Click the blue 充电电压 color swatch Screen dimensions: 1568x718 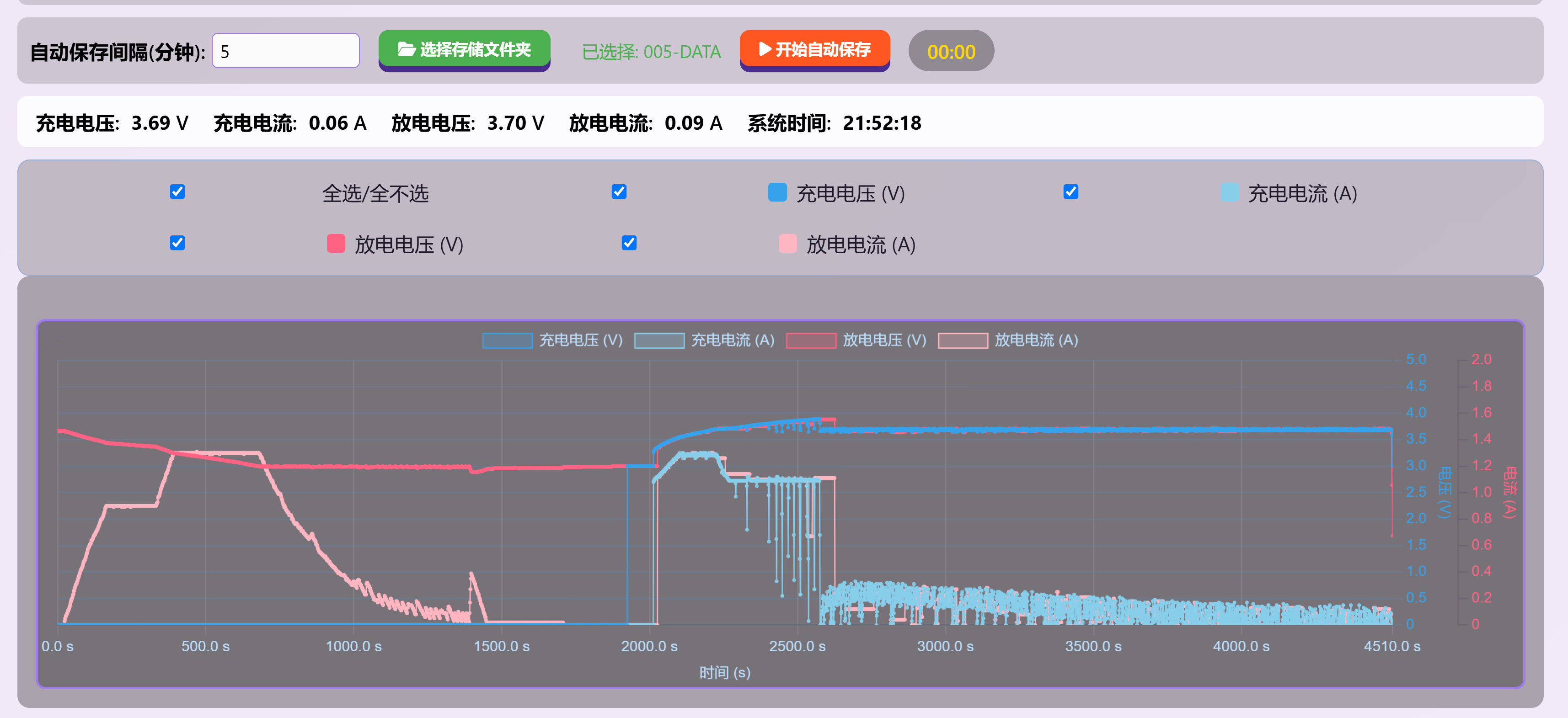[x=777, y=192]
